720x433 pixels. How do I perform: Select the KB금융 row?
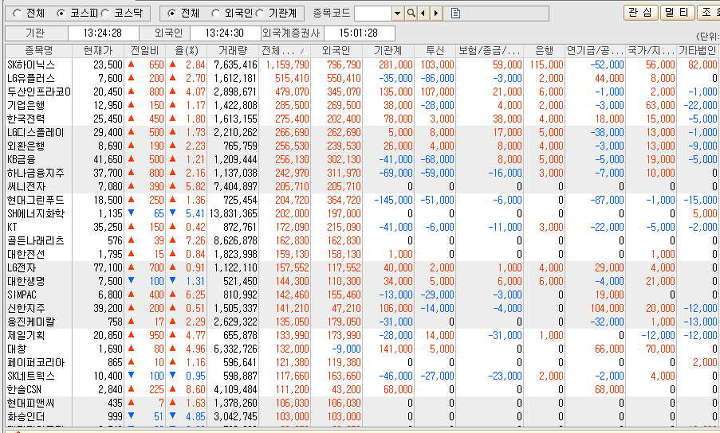click(362, 159)
